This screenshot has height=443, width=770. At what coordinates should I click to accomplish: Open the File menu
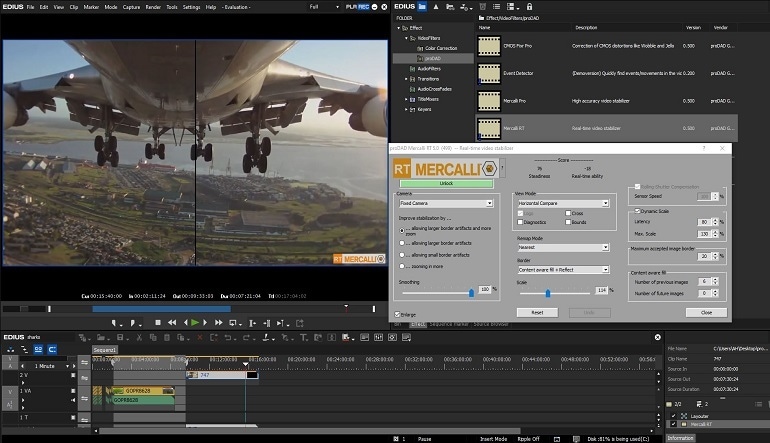[x=30, y=7]
